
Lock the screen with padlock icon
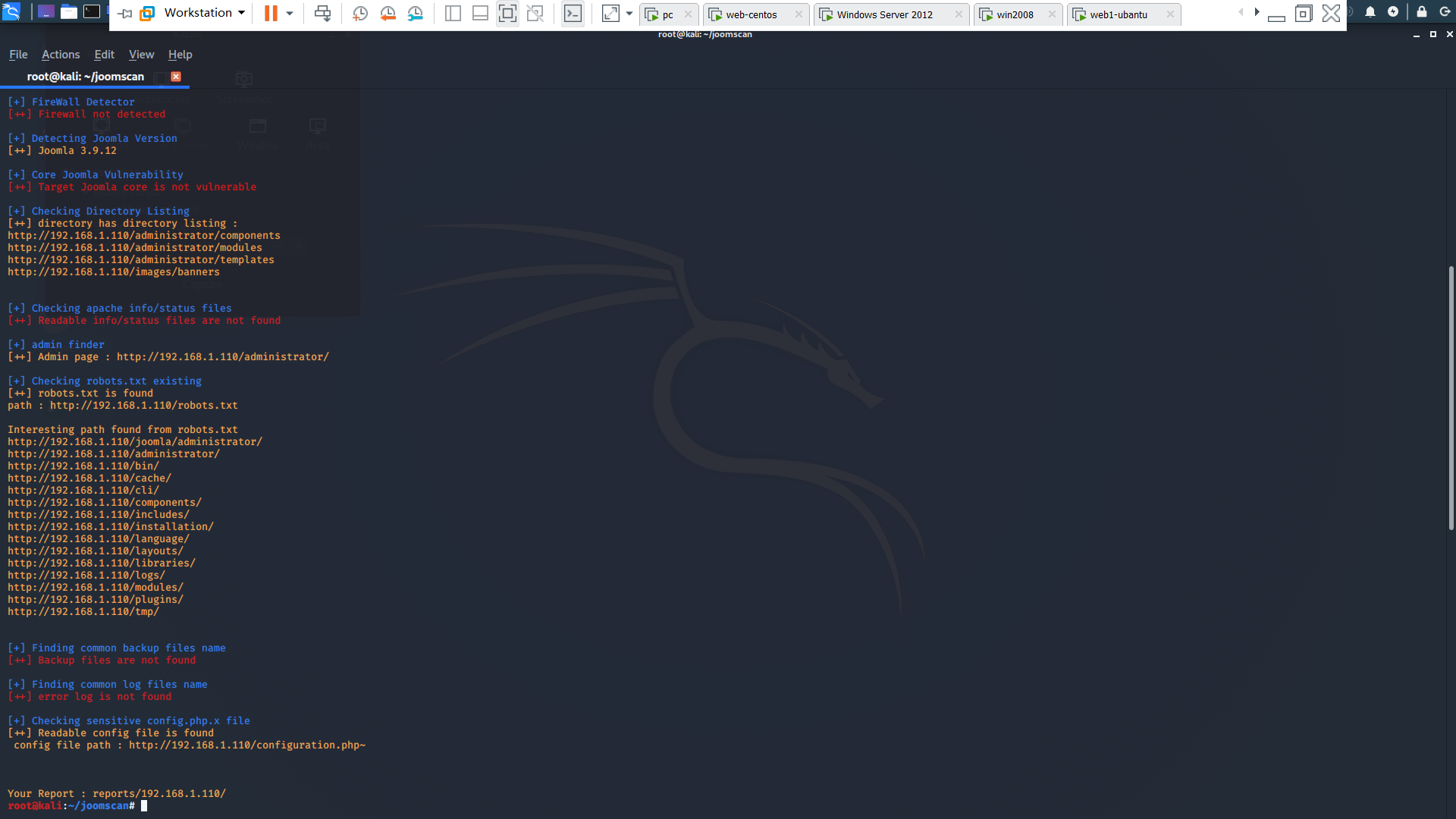pos(1422,11)
